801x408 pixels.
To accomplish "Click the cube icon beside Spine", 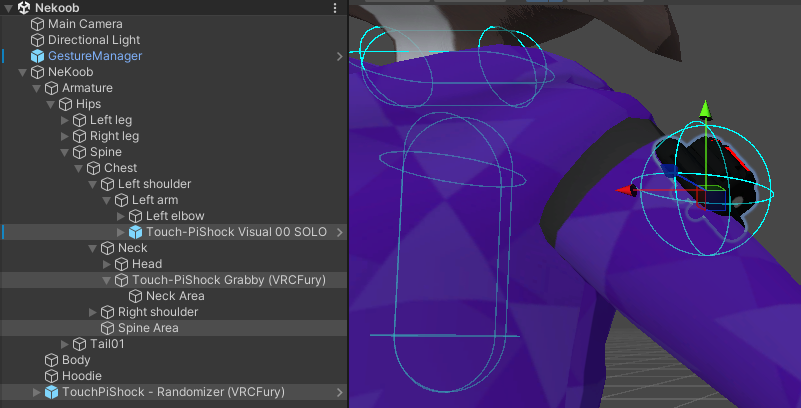I will [79, 152].
